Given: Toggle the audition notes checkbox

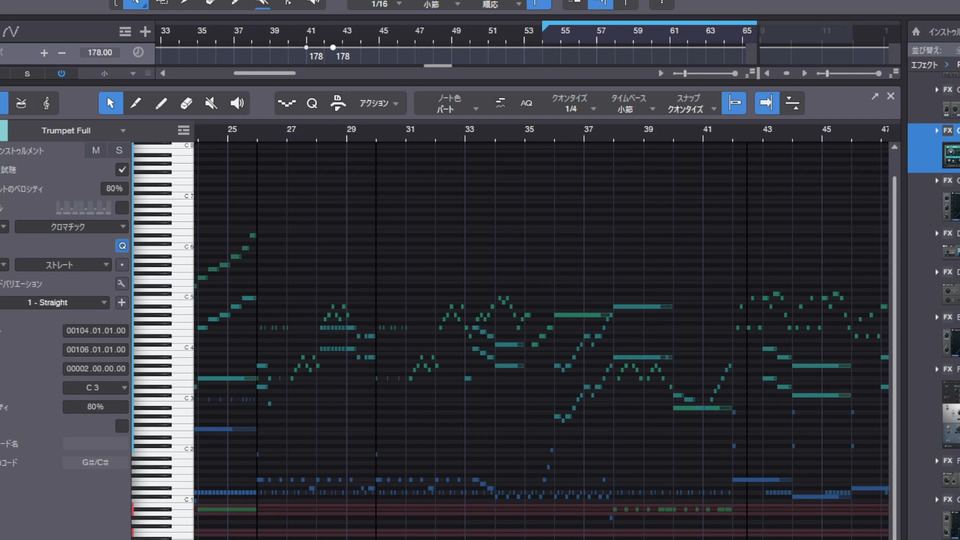Looking at the screenshot, I should coord(122,170).
